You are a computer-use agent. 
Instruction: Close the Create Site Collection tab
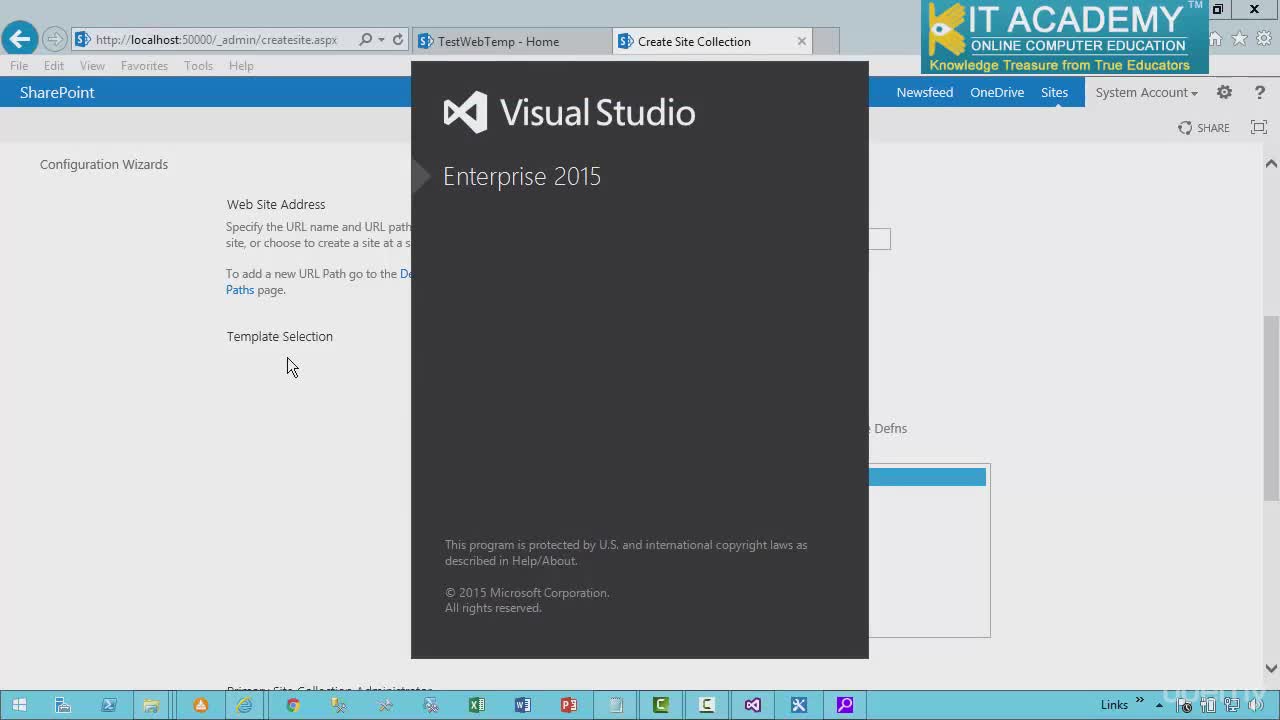tap(801, 41)
